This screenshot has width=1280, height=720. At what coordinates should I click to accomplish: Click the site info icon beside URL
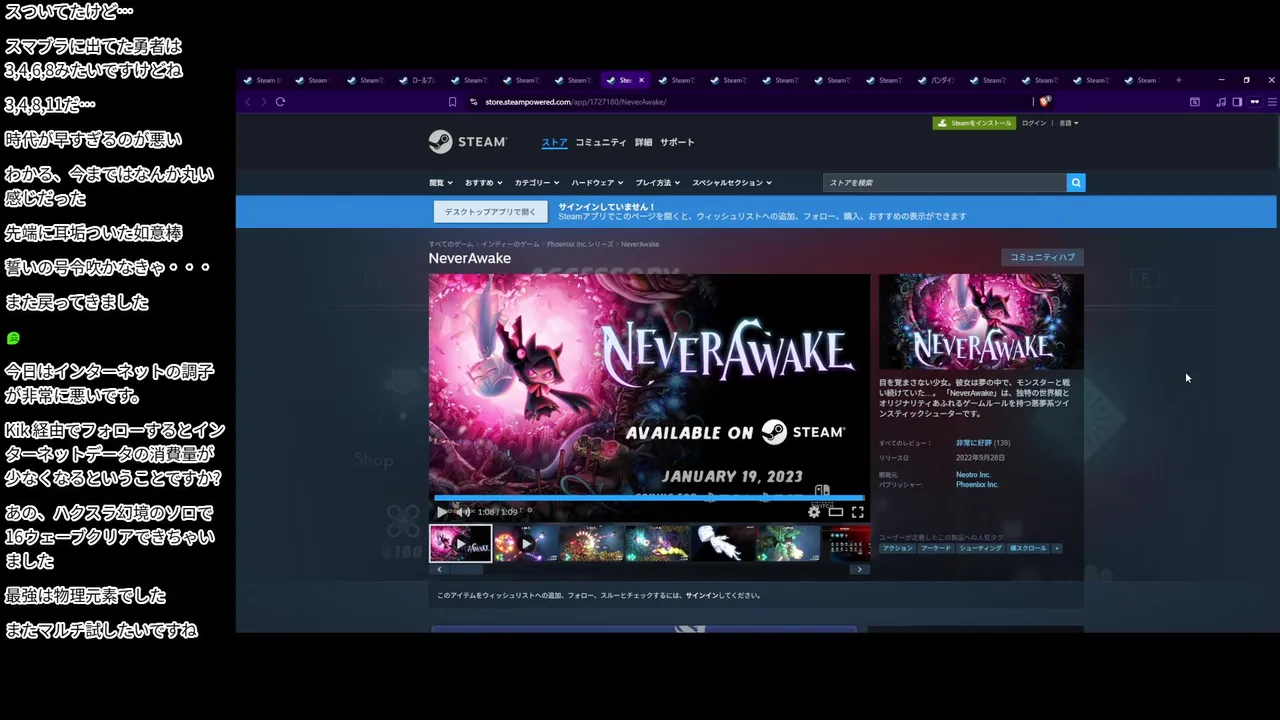point(475,102)
